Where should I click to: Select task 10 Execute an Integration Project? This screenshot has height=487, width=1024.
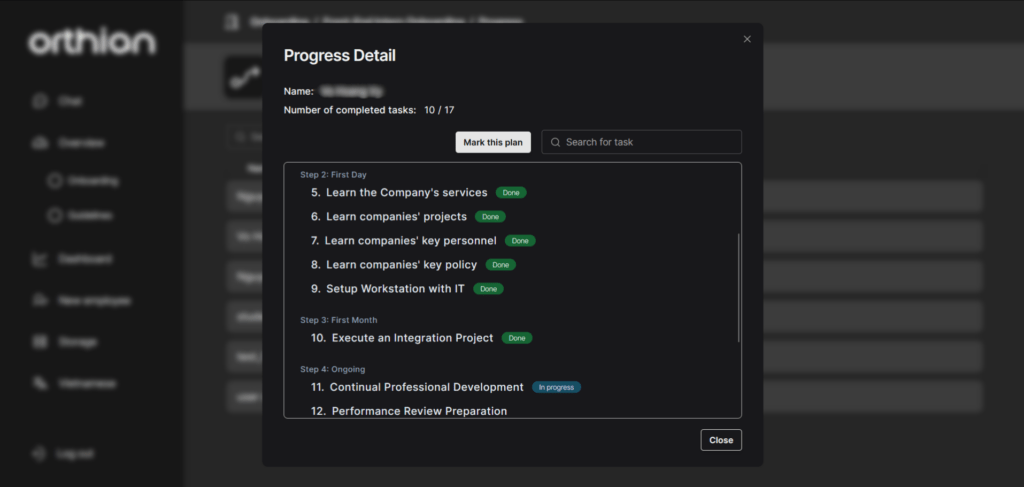[x=412, y=338]
